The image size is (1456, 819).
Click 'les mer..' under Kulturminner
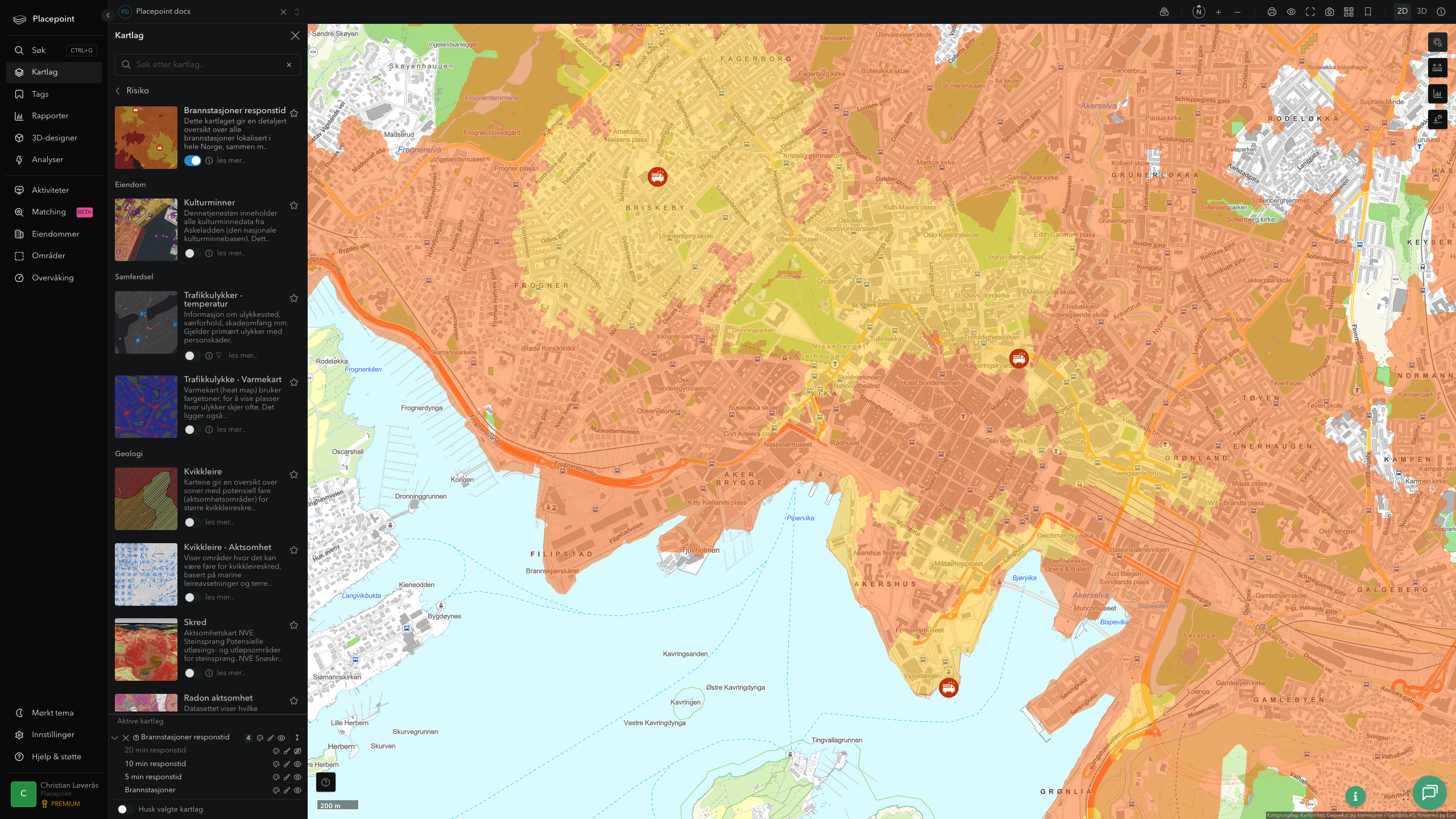pyautogui.click(x=231, y=253)
